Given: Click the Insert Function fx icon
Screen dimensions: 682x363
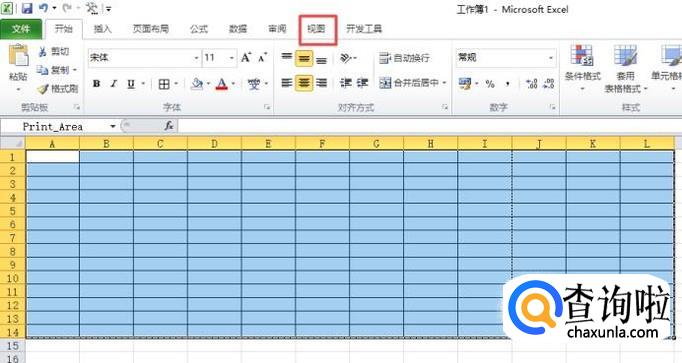Looking at the screenshot, I should point(169,126).
